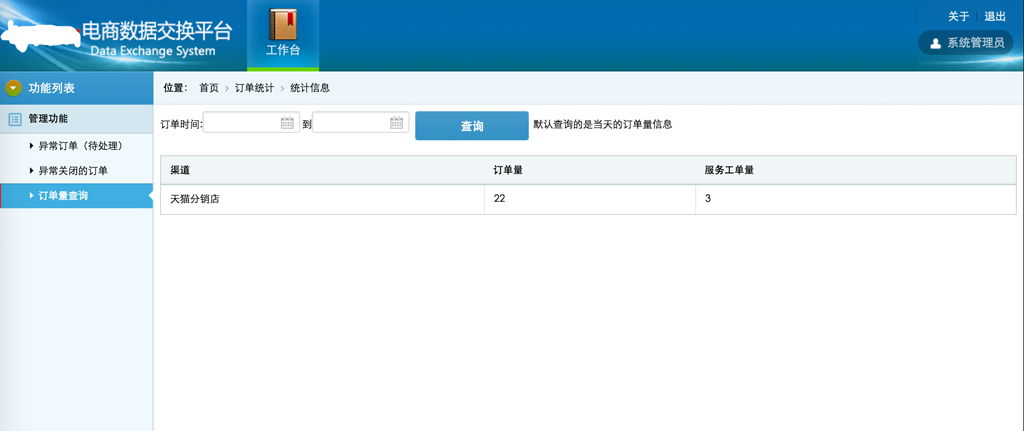
Task: Open the 关于 link
Action: click(x=958, y=16)
